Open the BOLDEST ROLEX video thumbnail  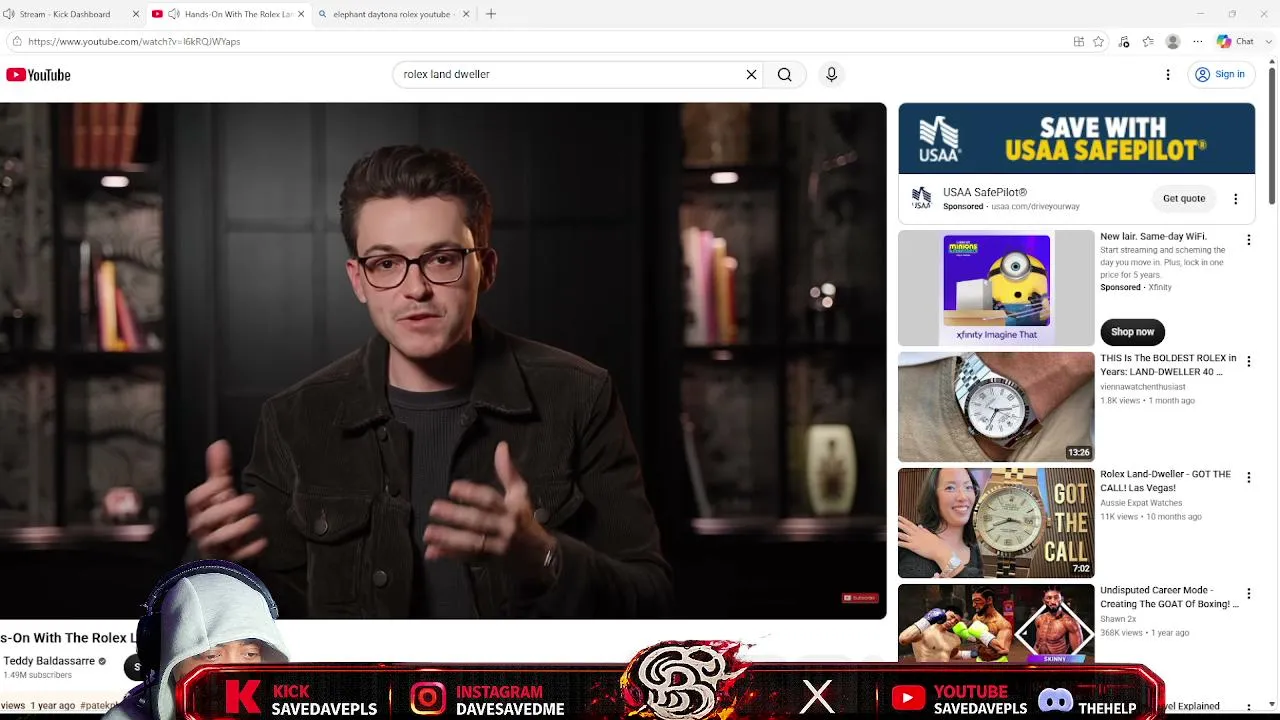coord(996,407)
